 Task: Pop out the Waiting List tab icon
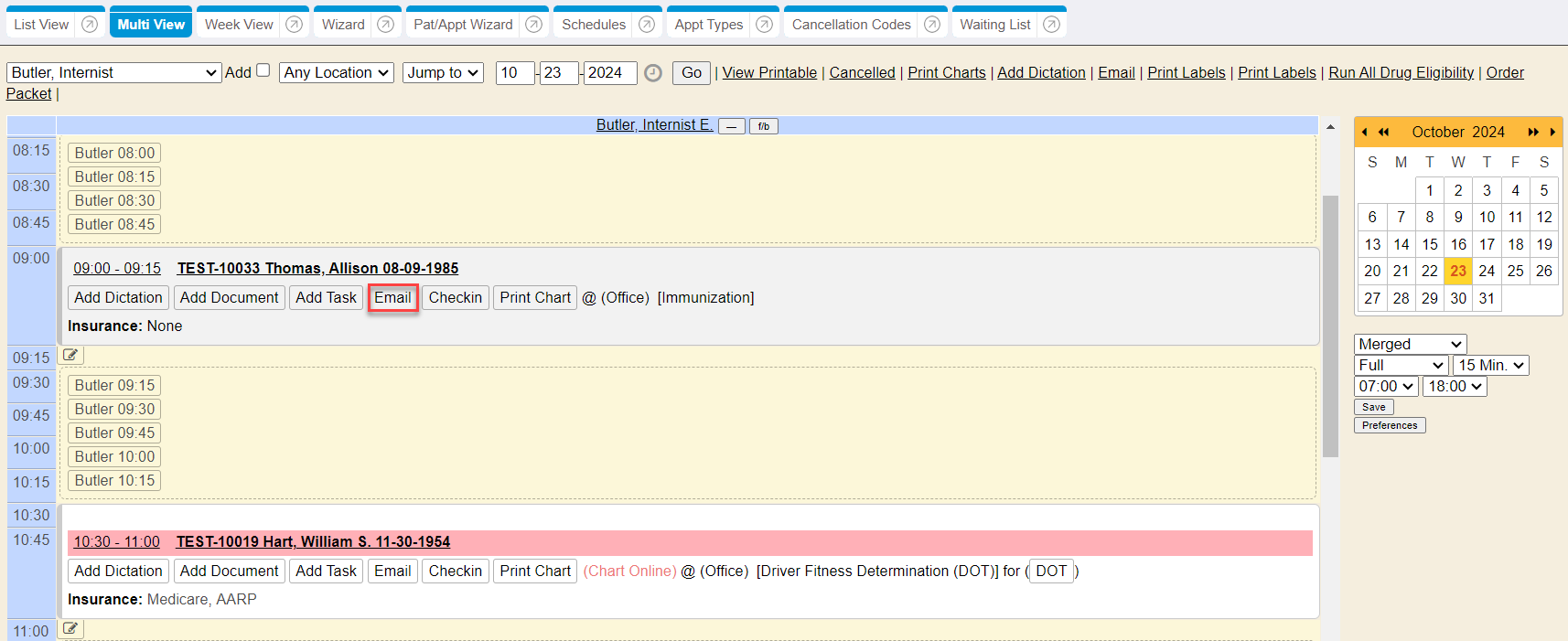(x=1052, y=25)
